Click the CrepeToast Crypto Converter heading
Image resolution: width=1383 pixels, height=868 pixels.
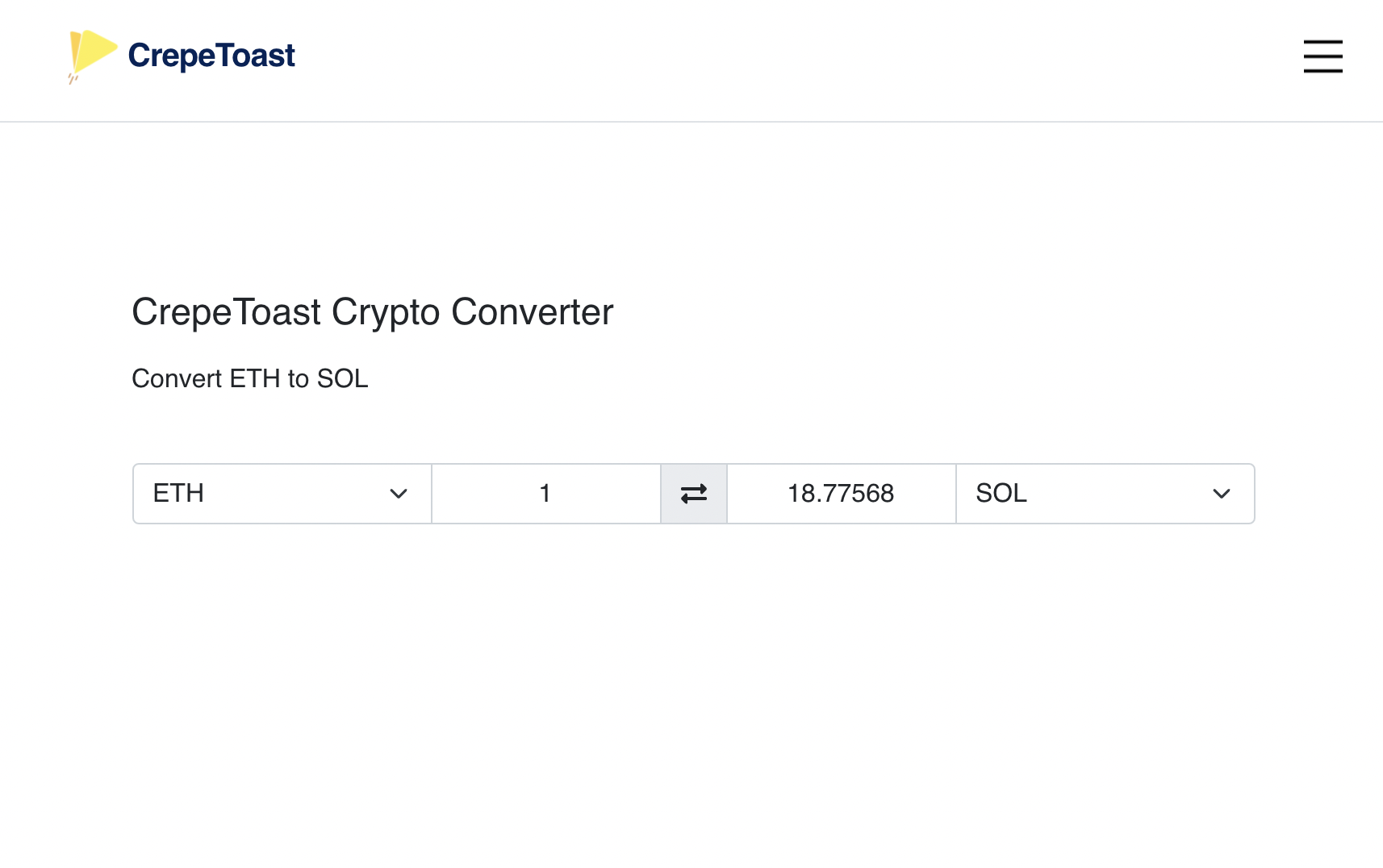372,312
